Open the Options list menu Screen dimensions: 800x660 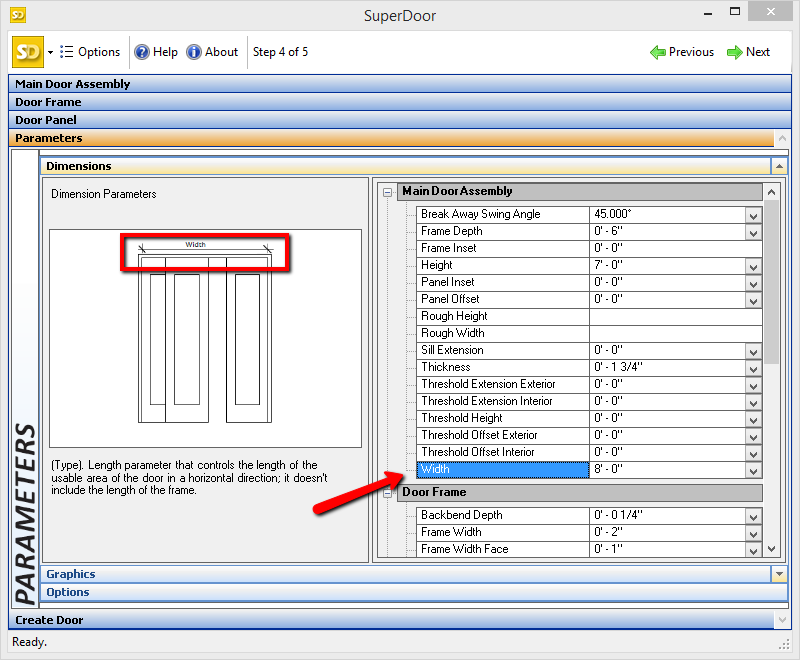coord(90,52)
